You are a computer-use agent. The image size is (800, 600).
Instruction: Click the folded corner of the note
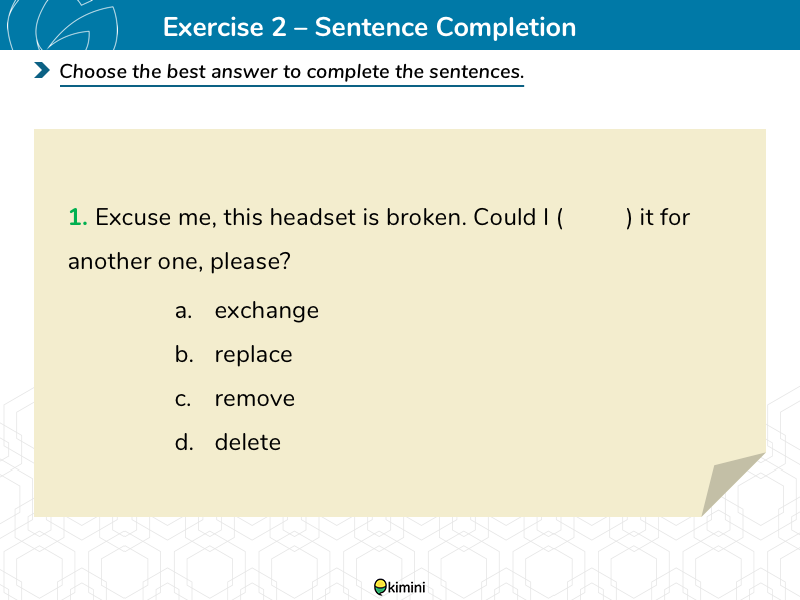[x=733, y=484]
